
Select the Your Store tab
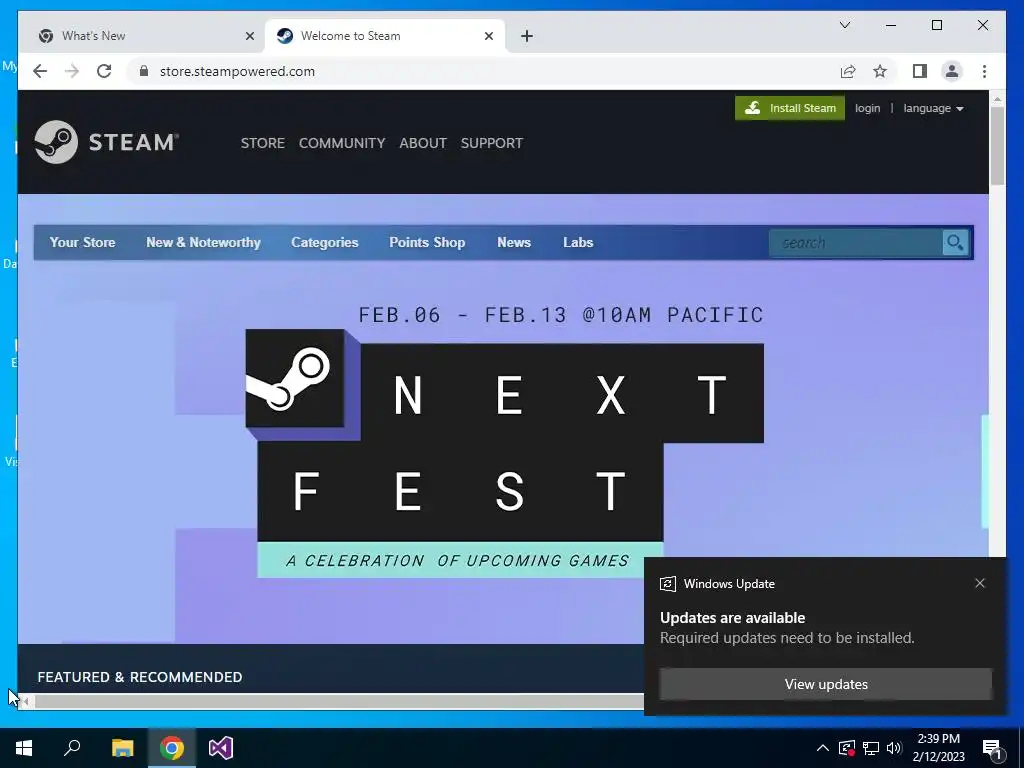(x=82, y=242)
